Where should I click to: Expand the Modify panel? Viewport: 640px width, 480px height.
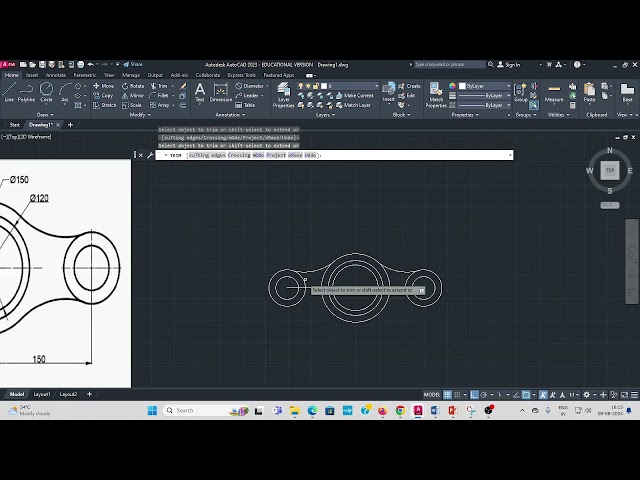[x=140, y=115]
